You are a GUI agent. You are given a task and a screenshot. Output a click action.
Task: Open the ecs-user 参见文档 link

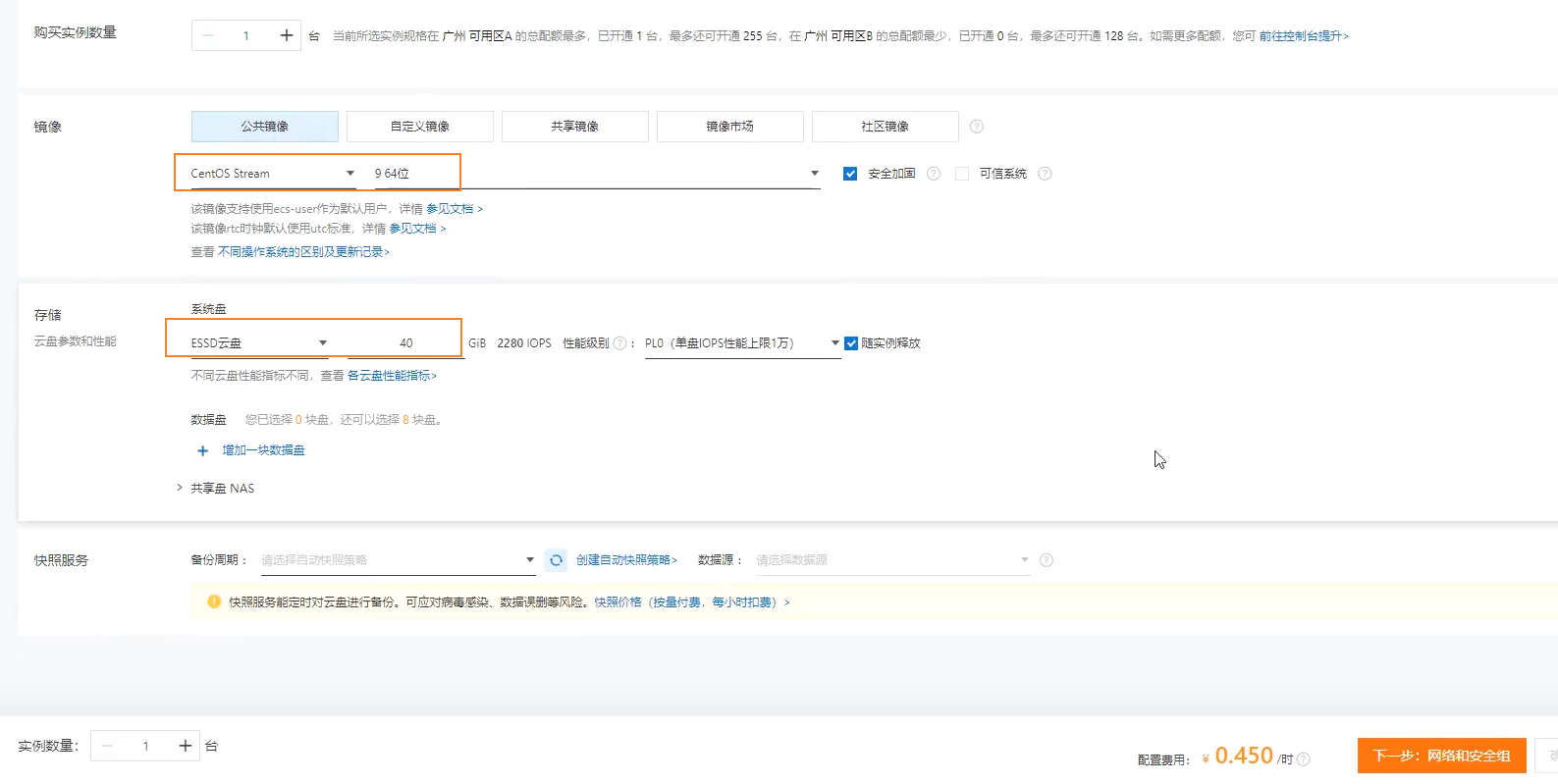point(455,209)
